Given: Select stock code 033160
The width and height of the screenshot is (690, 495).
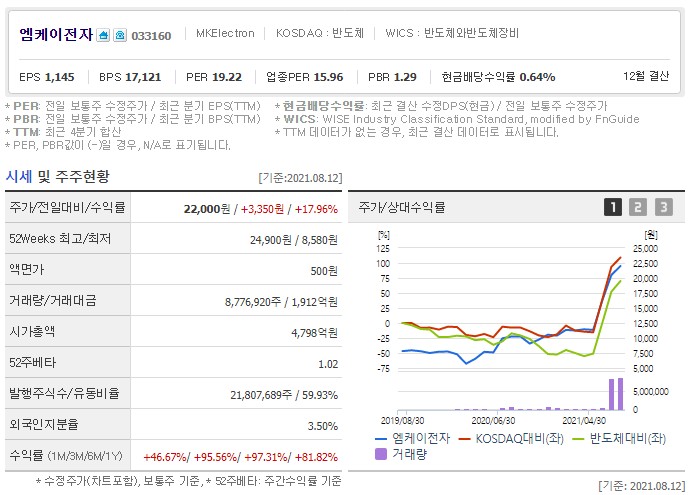Looking at the screenshot, I should click(151, 36).
